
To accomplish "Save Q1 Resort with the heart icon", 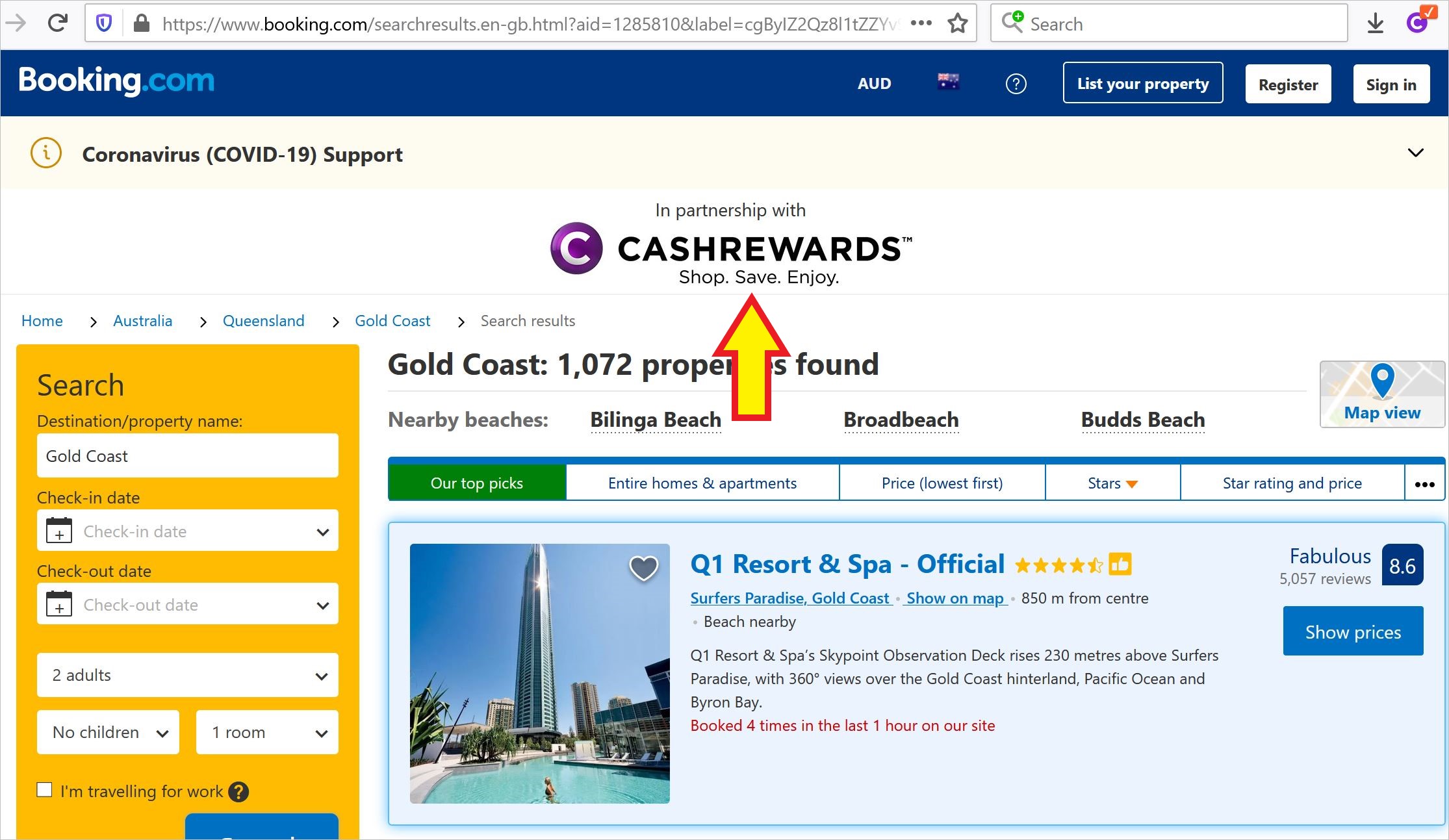I will click(644, 568).
